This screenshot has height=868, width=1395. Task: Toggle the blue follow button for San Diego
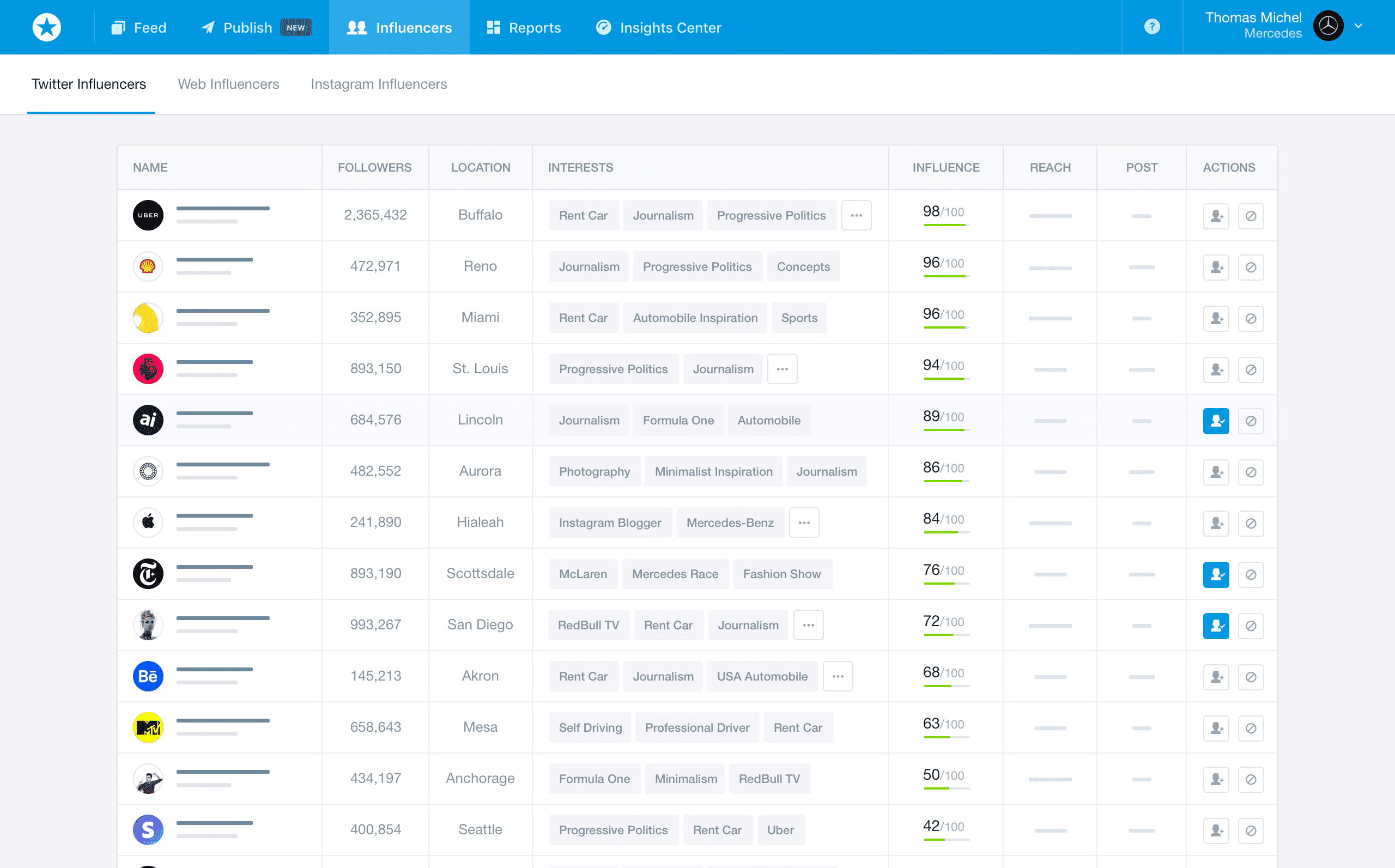[1216, 626]
